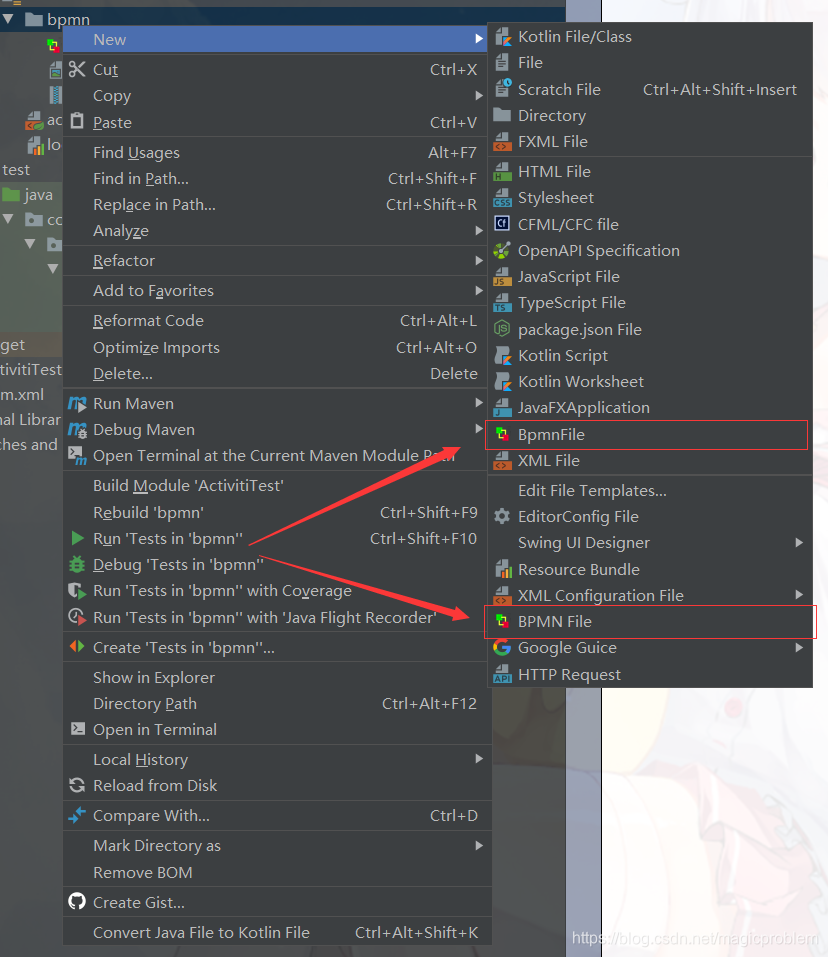Image resolution: width=828 pixels, height=957 pixels.
Task: Click the HTTP Request API icon
Action: tap(502, 674)
